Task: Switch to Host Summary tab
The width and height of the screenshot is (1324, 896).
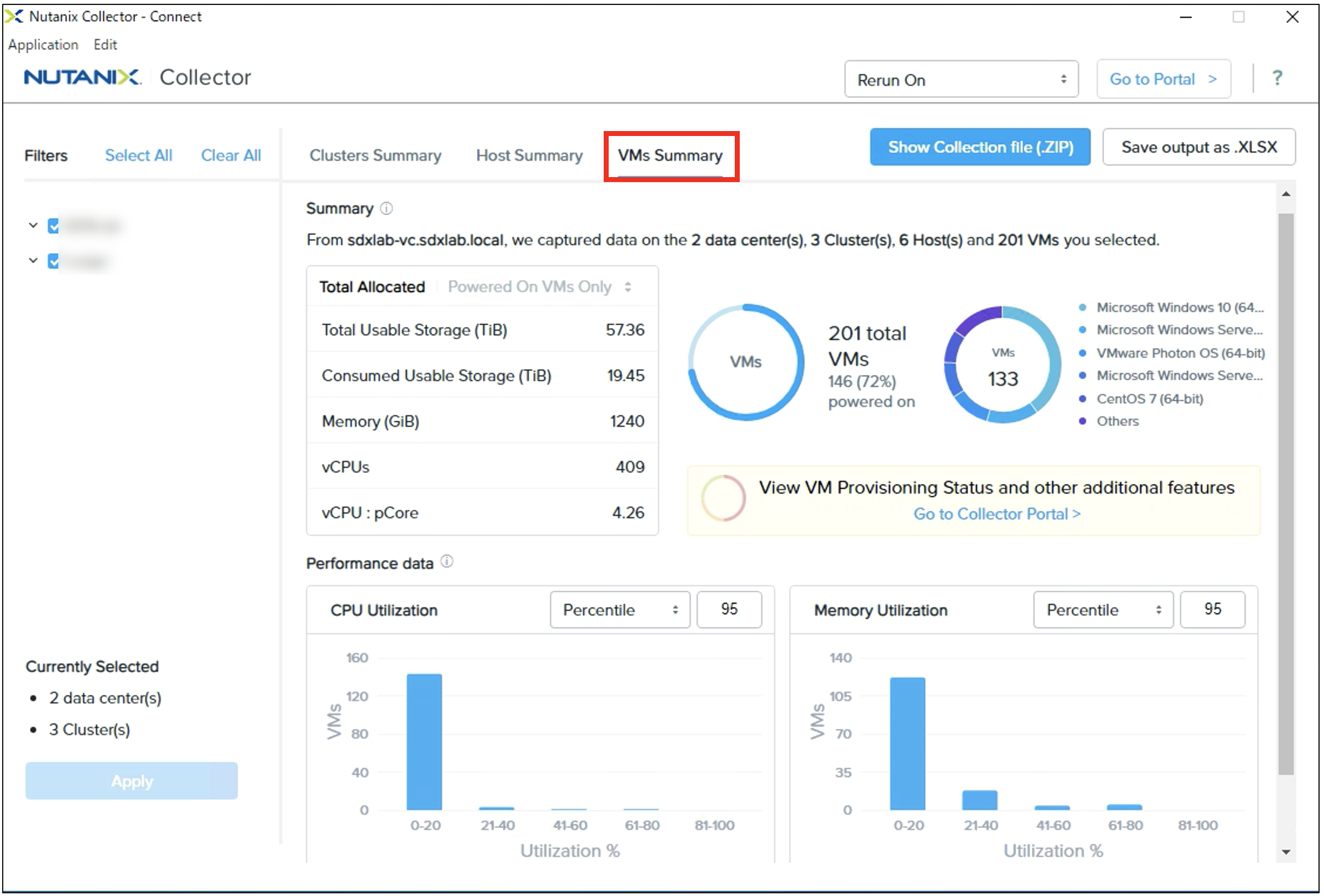Action: pos(529,155)
